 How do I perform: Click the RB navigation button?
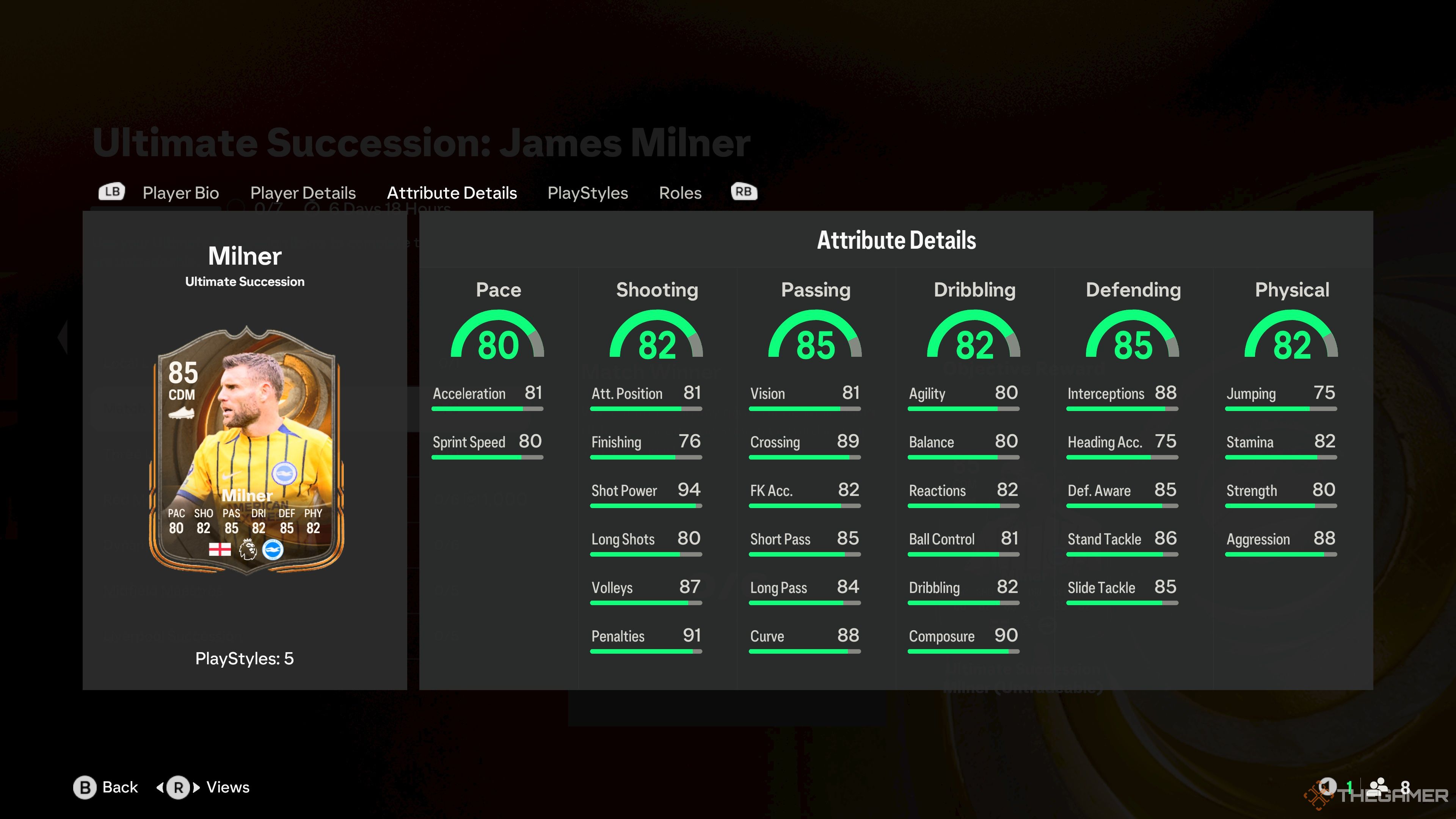[x=744, y=192]
